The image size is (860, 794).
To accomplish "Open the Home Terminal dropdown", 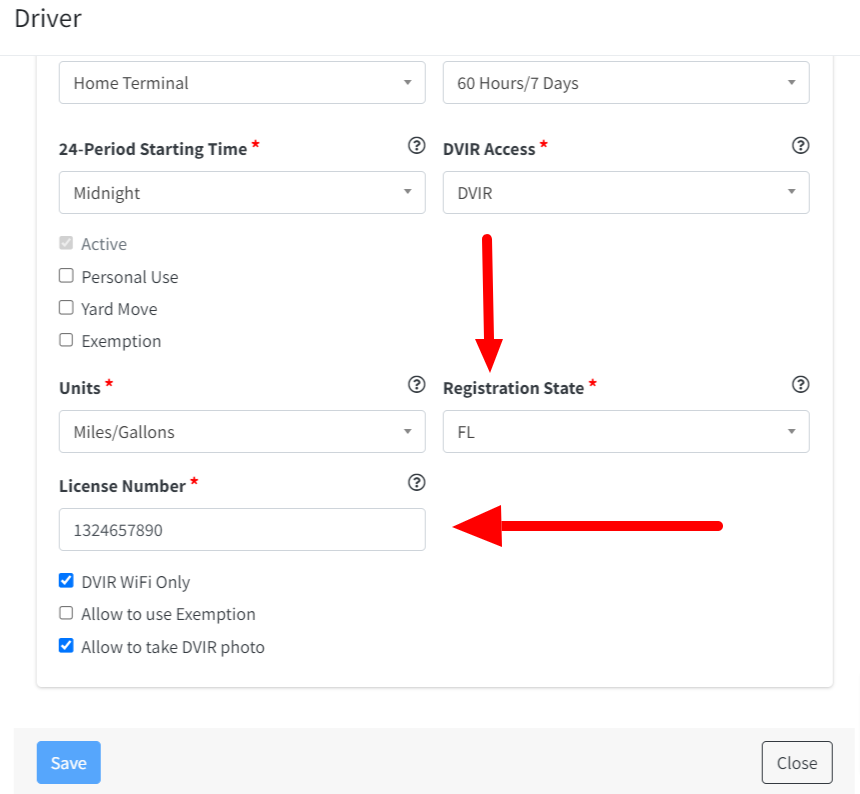I will point(242,83).
